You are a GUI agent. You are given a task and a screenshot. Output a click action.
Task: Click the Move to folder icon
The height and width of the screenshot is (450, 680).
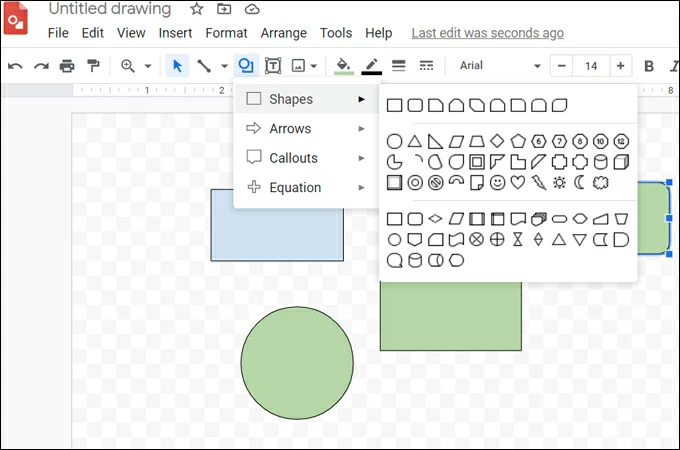(x=224, y=9)
